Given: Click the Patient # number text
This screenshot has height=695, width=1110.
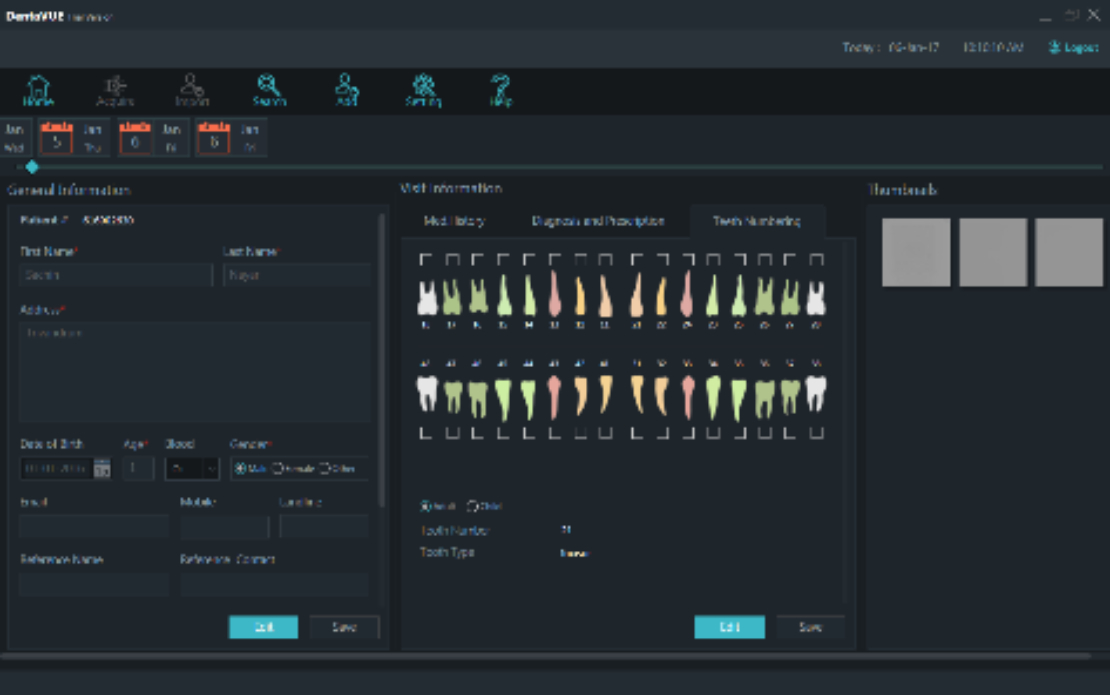Looking at the screenshot, I should pos(108,220).
